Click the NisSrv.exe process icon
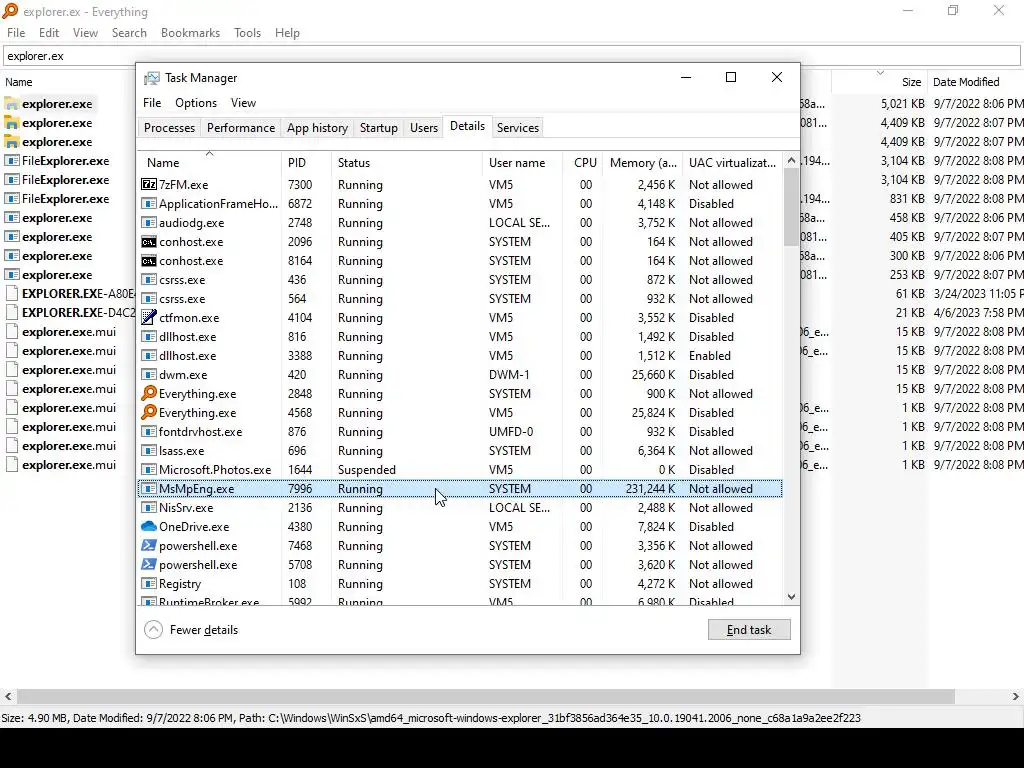This screenshot has width=1024, height=768. [x=149, y=507]
